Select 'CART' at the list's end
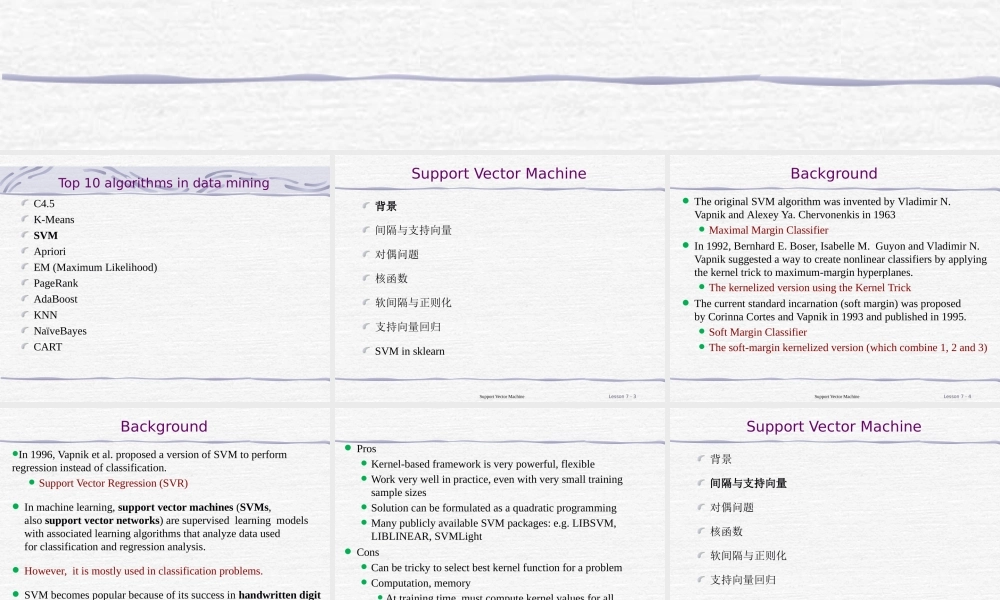Screen dimensions: 1000x600 (x=48, y=347)
